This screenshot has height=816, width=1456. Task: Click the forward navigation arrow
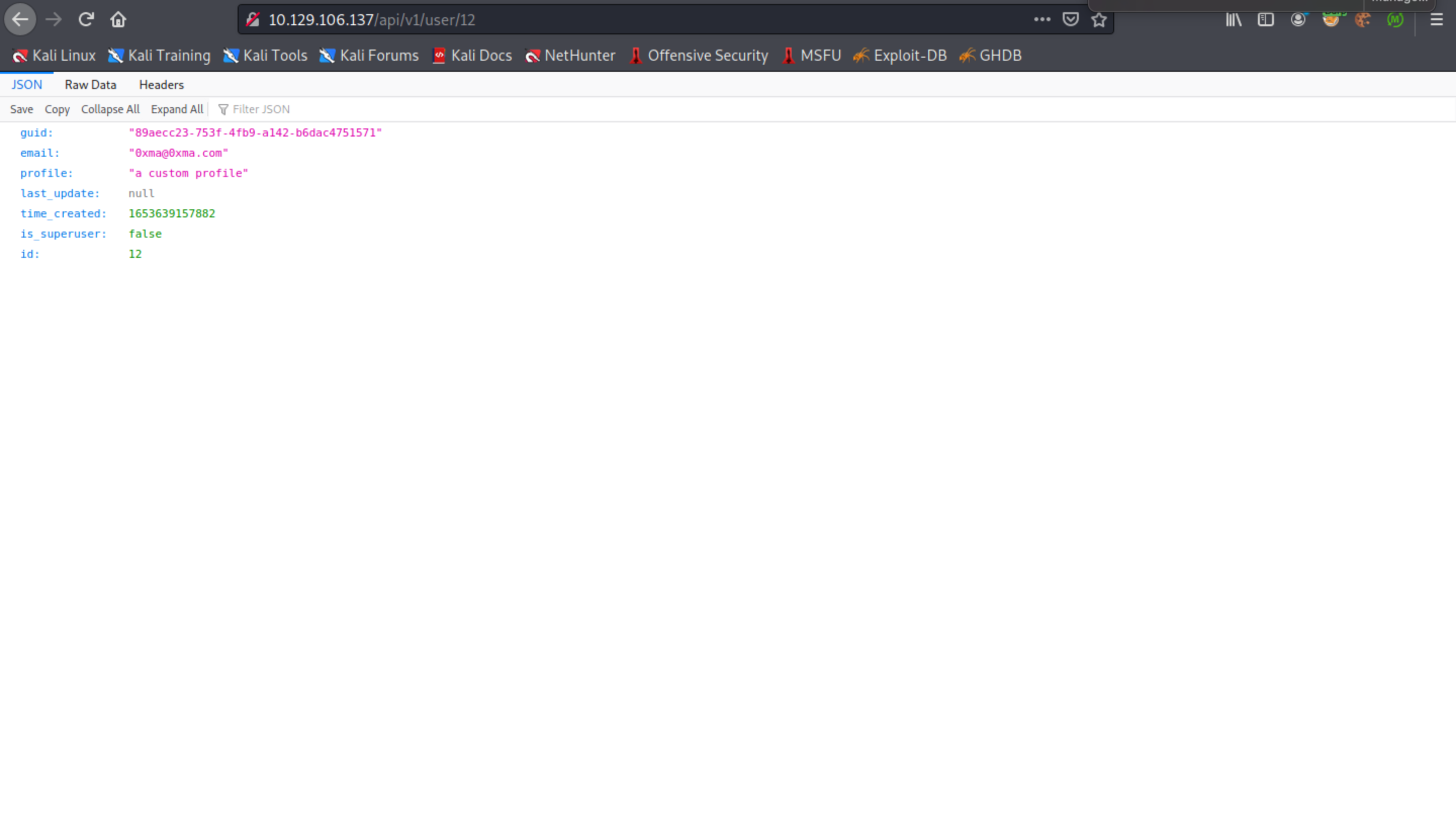(54, 20)
